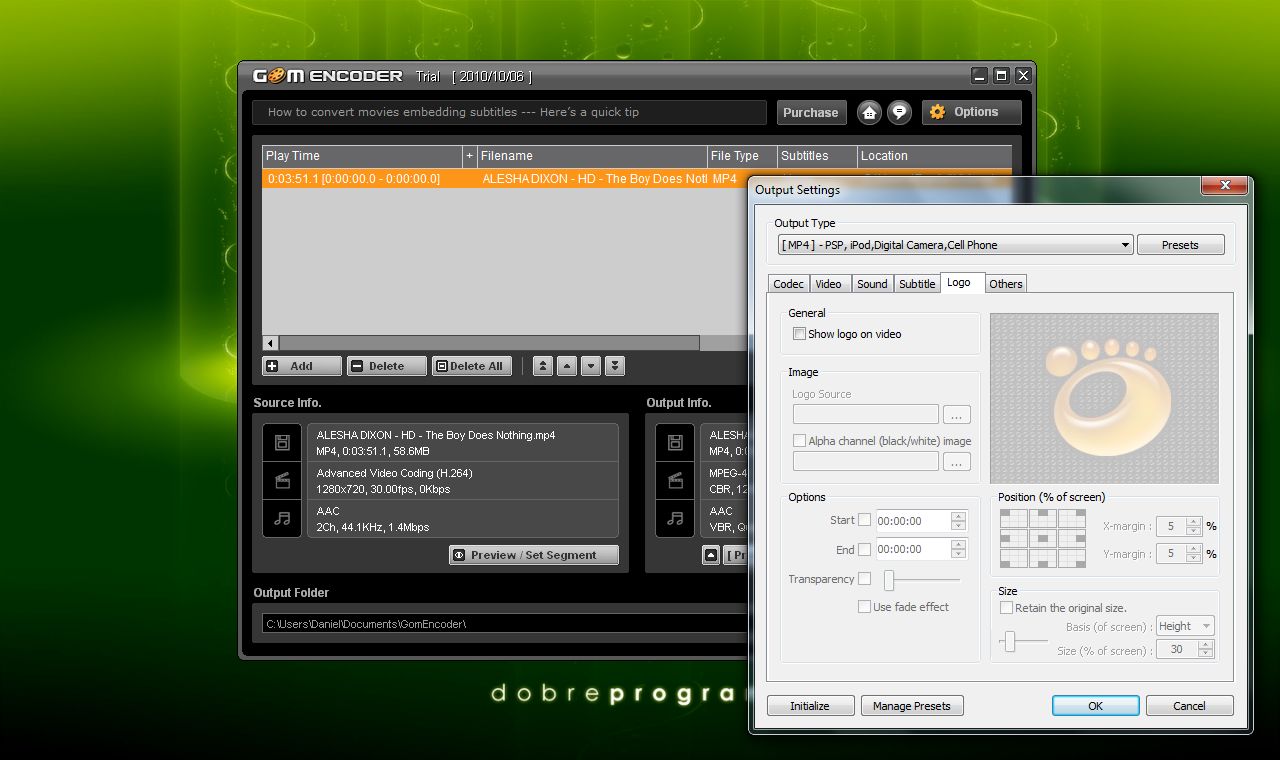
Task: Toggle Alpha channel (black/white) image checkbox
Action: coord(799,440)
